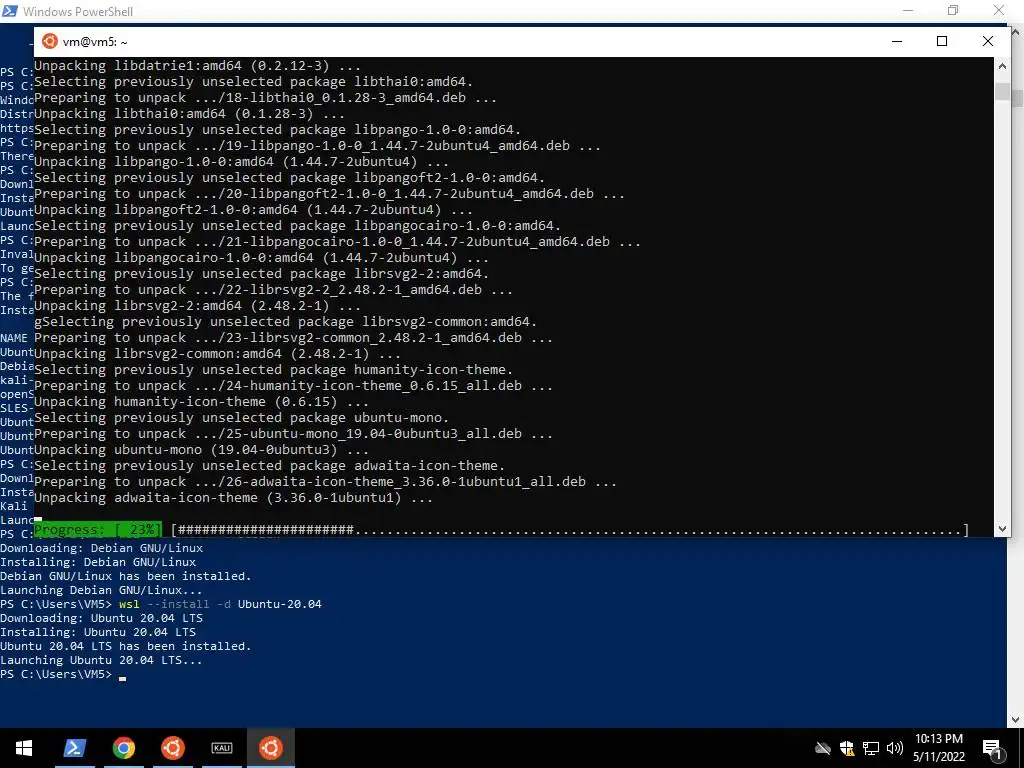Click "Unpacking libdatrie1:amd64" line

(197, 66)
